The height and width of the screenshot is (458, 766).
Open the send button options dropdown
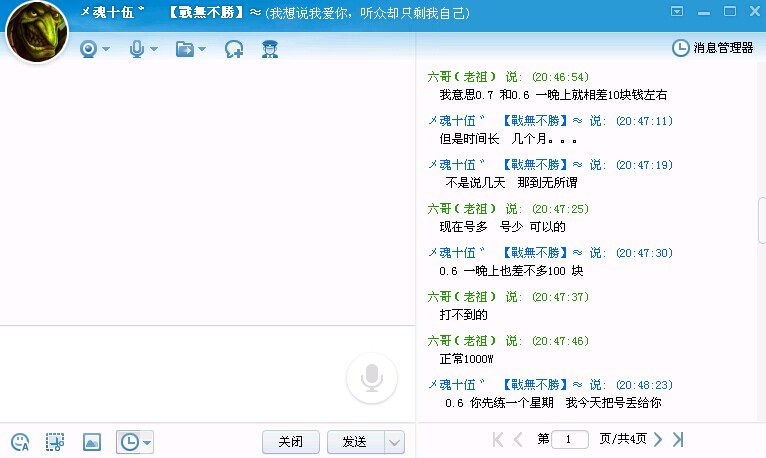[x=395, y=441]
